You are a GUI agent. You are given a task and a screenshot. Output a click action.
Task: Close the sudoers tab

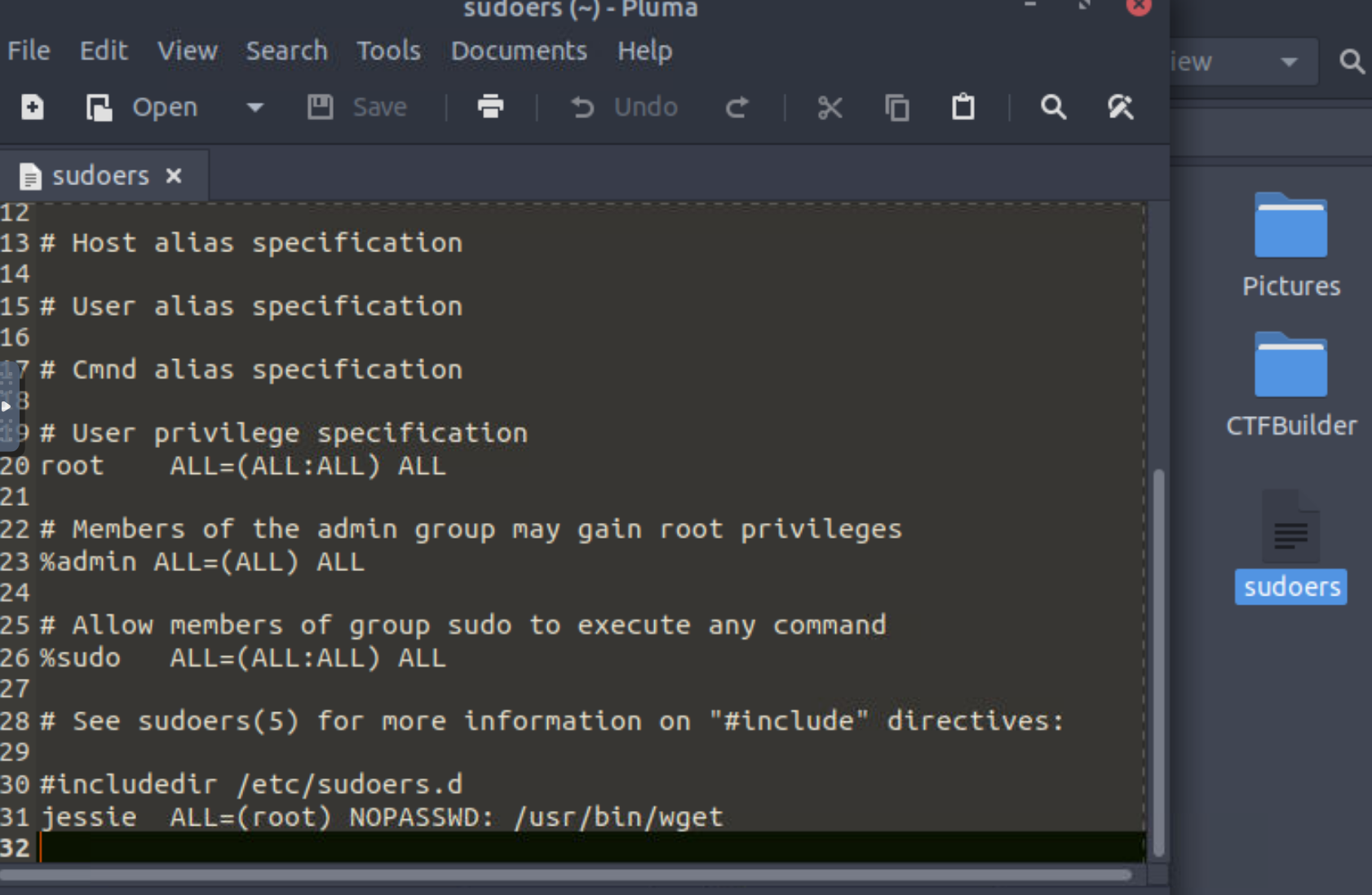point(174,175)
